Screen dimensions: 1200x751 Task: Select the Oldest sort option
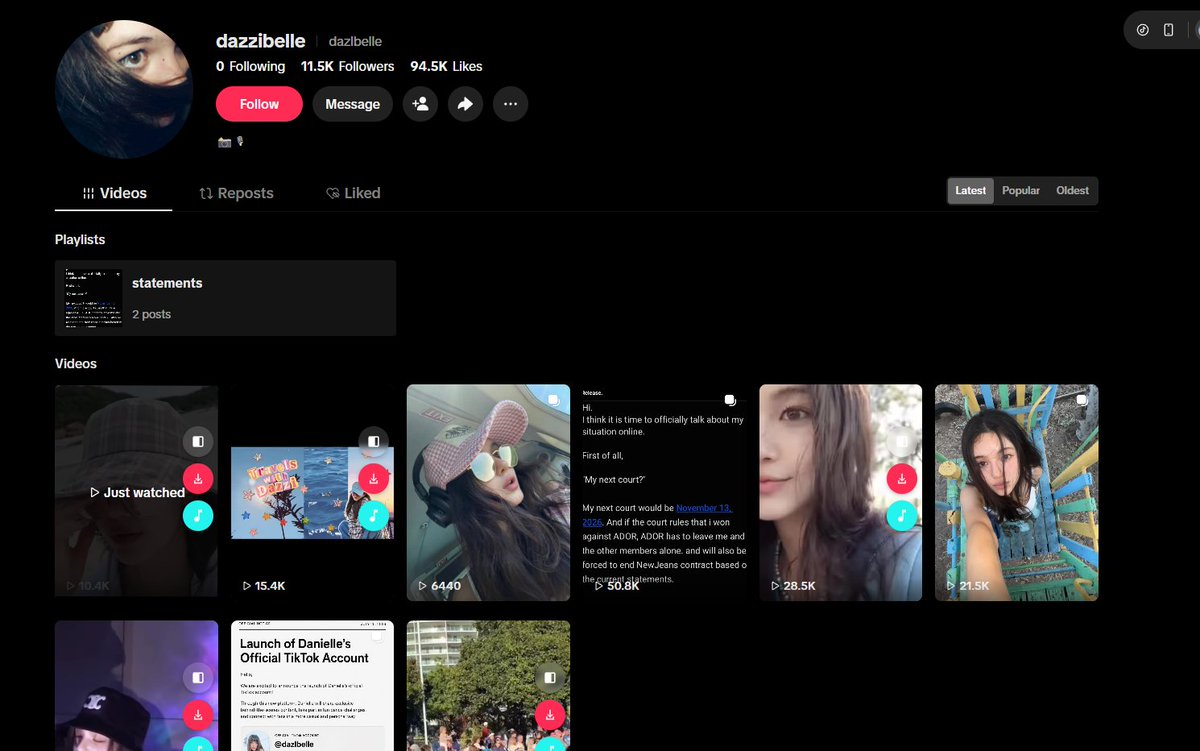click(1072, 191)
